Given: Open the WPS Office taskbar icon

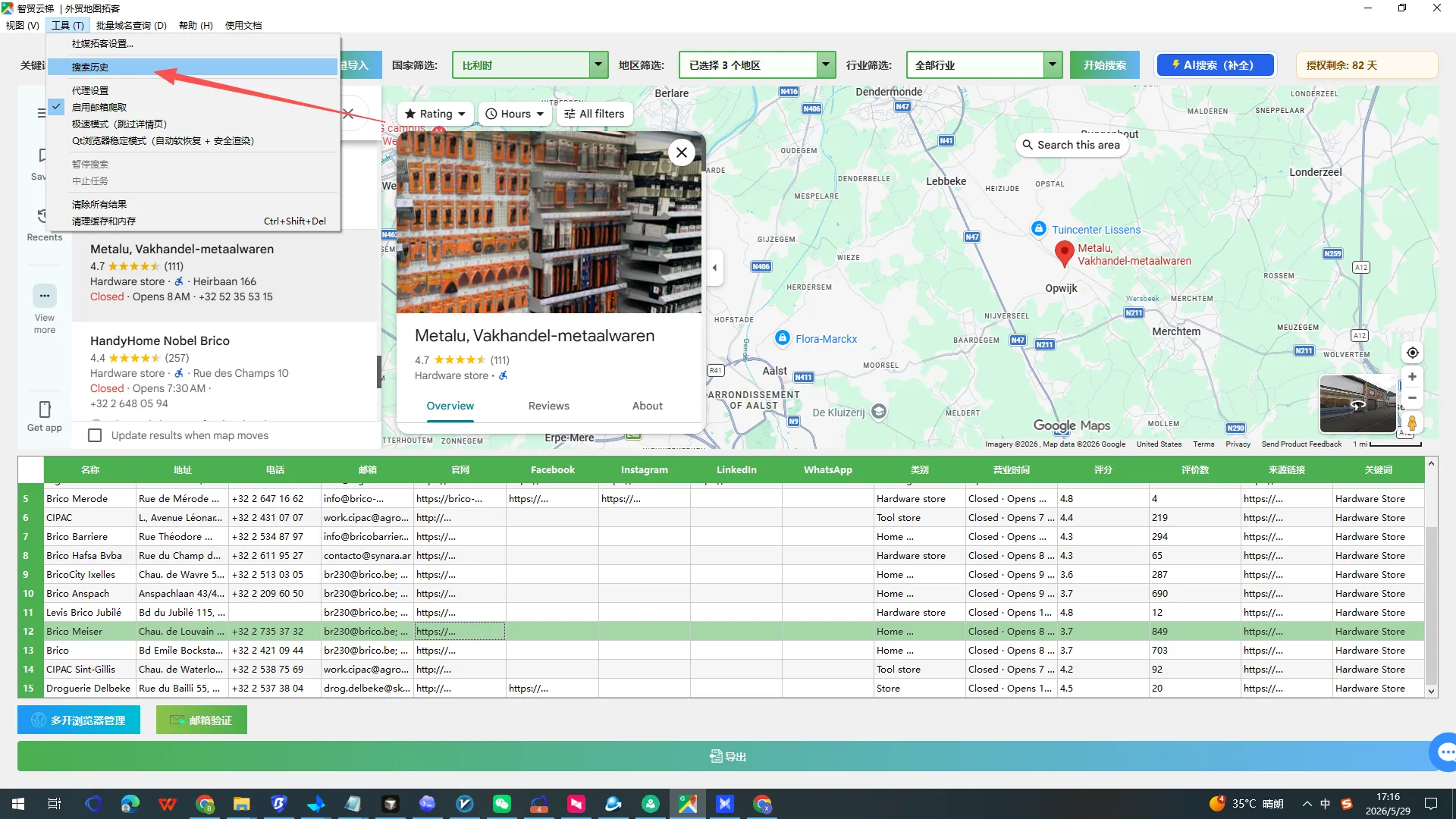Looking at the screenshot, I should pyautogui.click(x=168, y=804).
